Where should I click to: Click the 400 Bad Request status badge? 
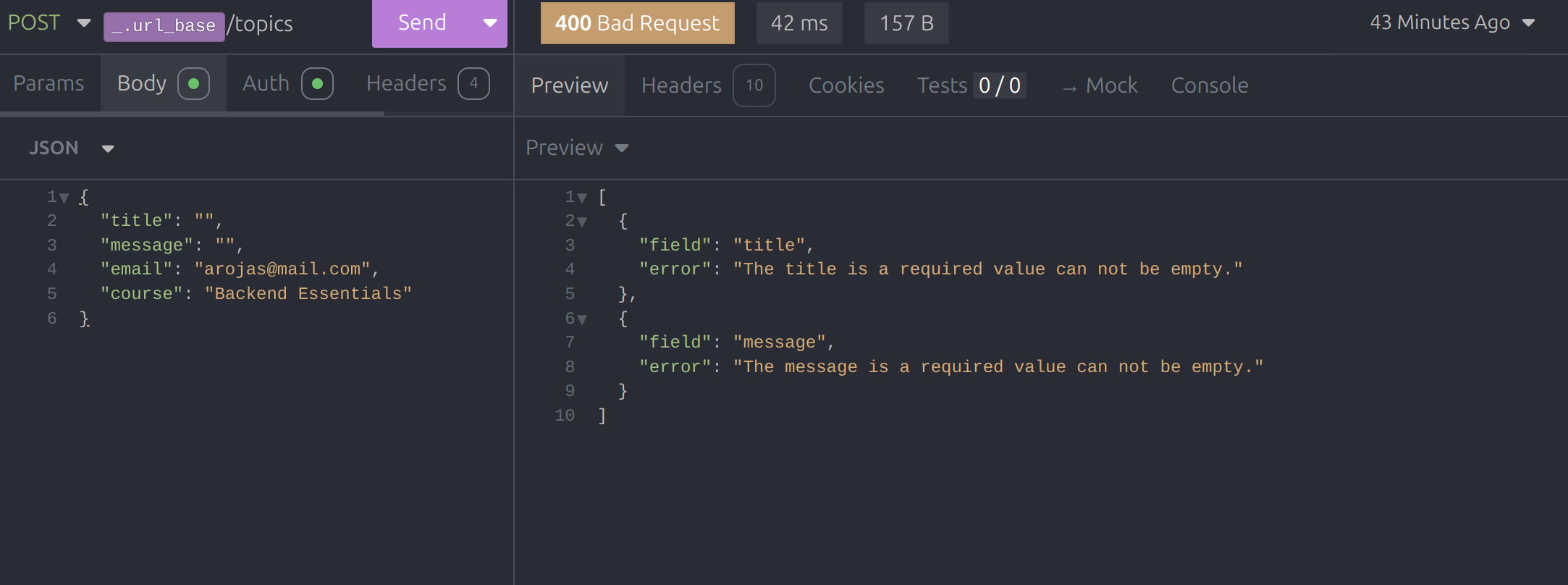pos(637,23)
